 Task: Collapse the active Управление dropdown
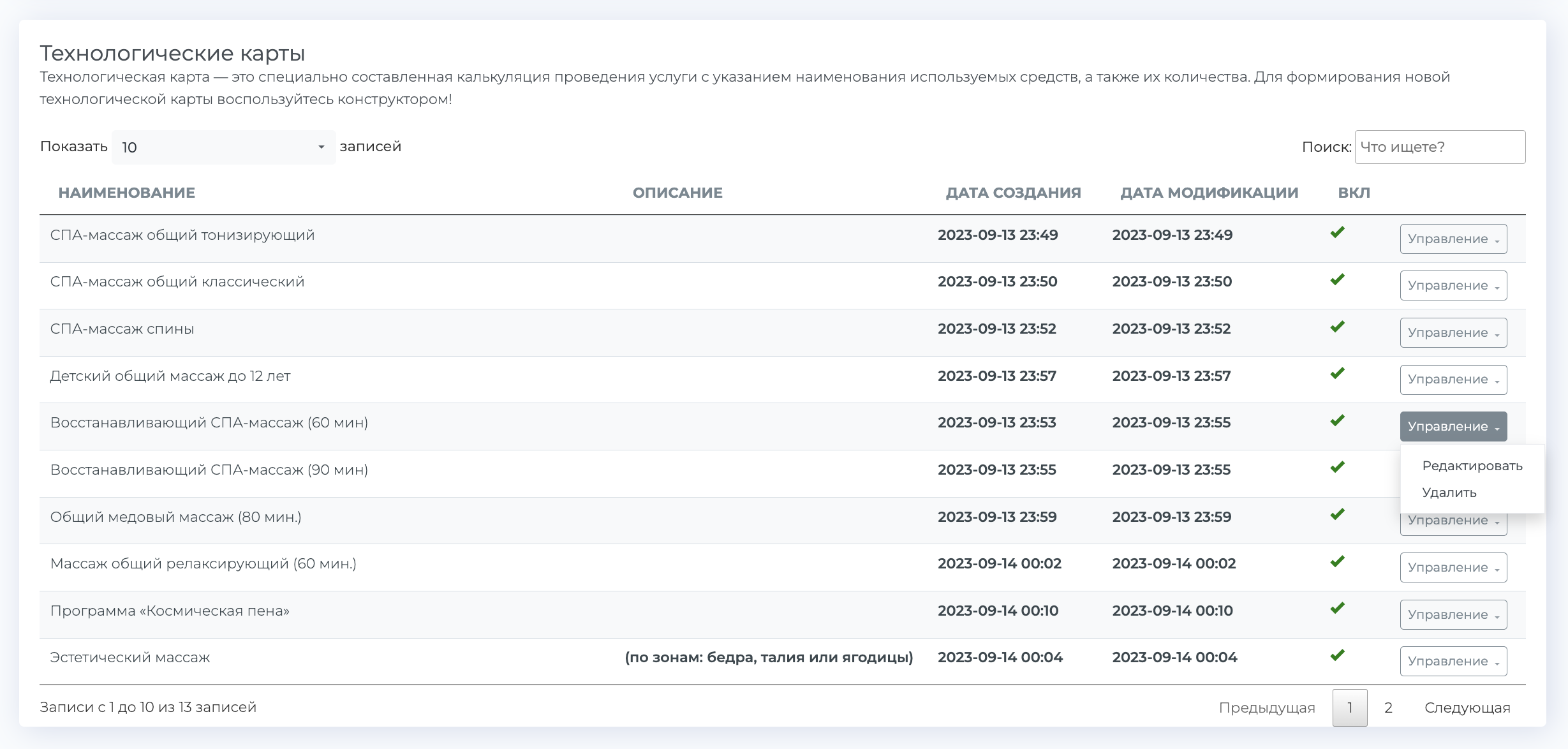[1453, 426]
